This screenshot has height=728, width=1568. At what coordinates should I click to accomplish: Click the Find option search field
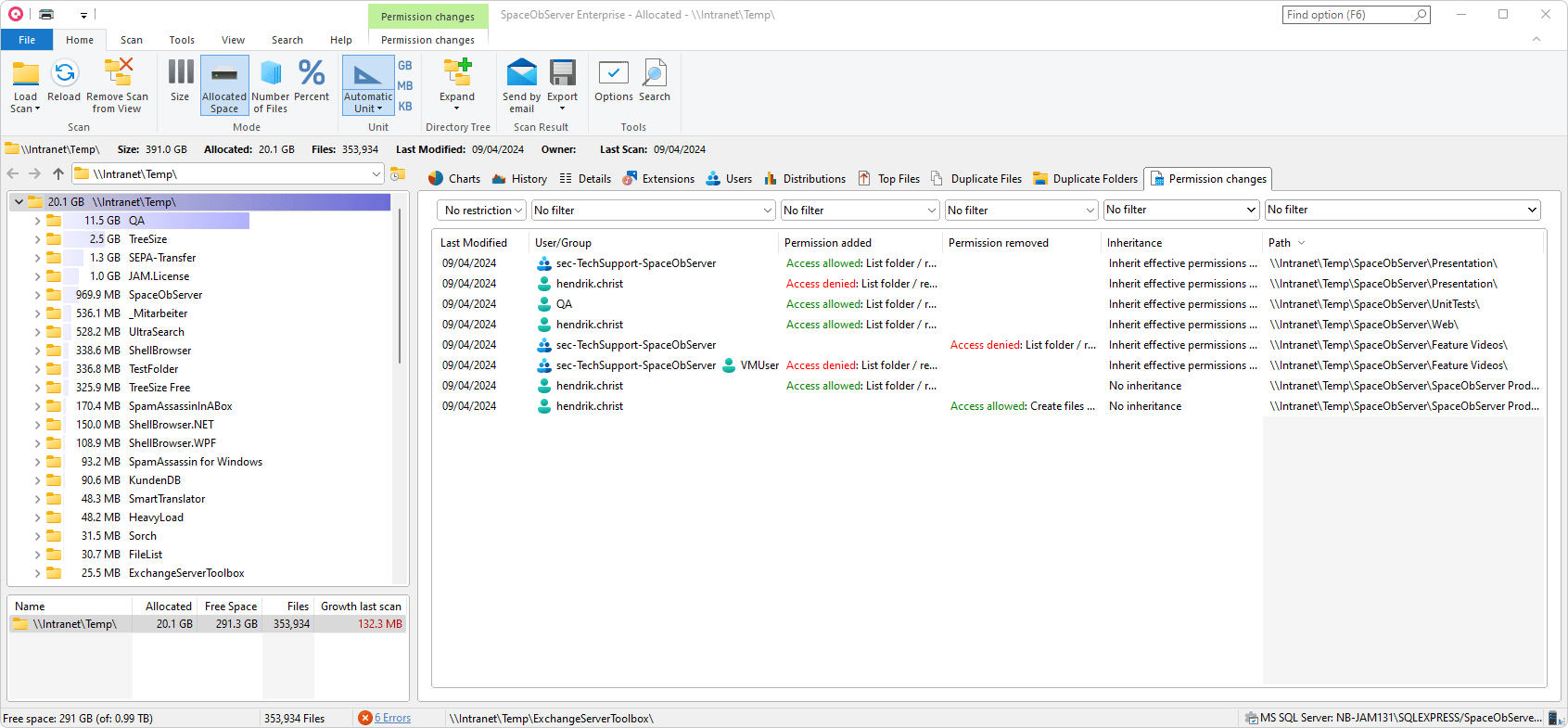1349,15
